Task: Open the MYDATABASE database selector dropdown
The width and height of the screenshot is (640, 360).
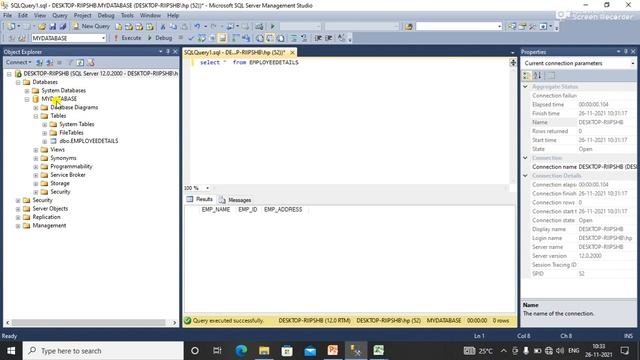Action: [103, 38]
